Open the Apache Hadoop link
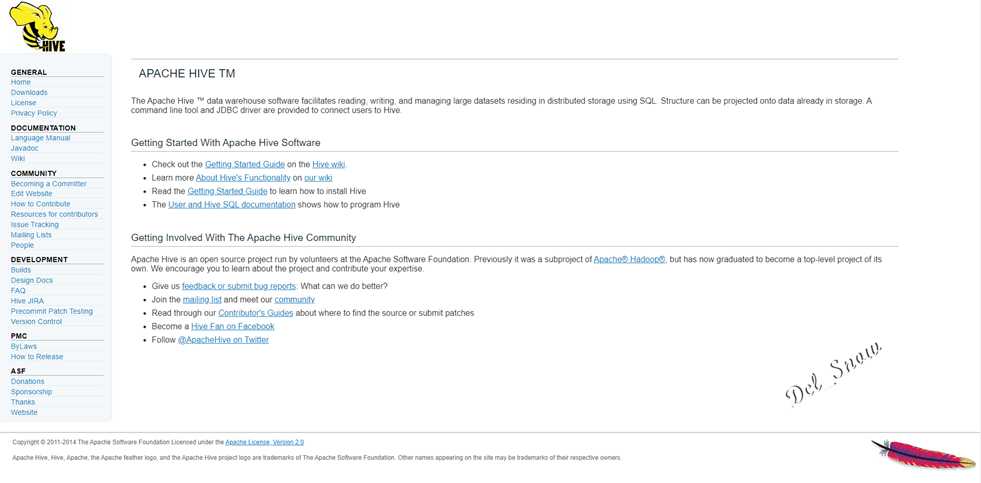 629,259
